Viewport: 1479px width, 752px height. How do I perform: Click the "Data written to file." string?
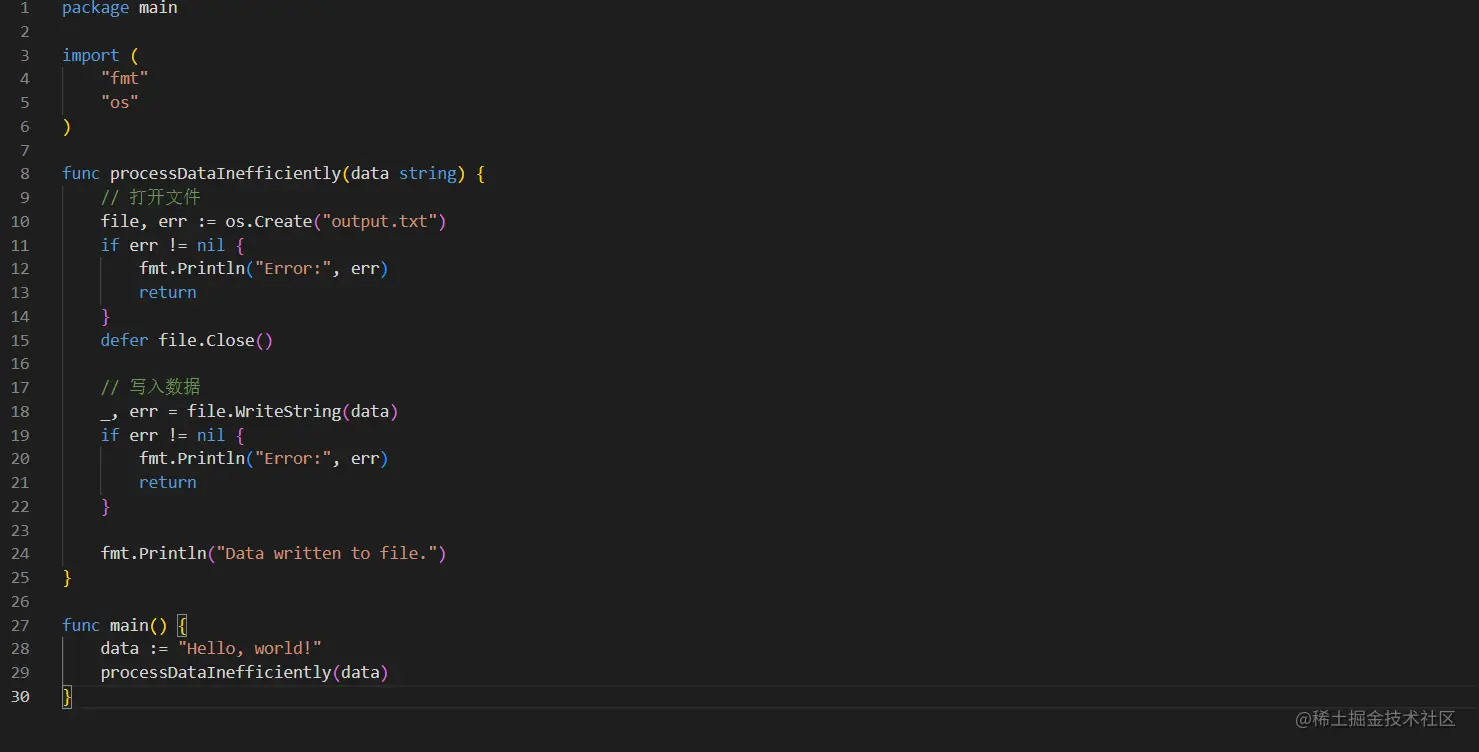(x=326, y=553)
